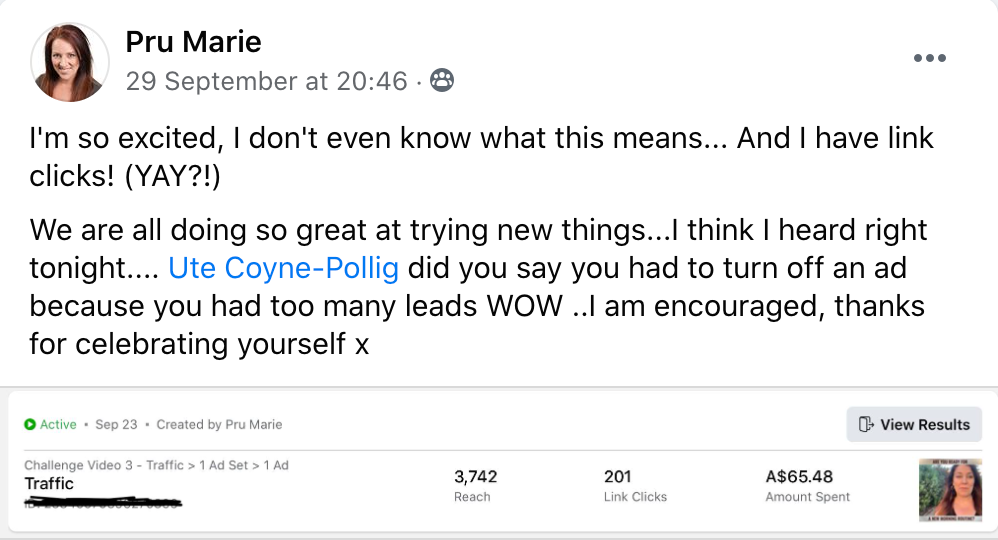Click the 29 September post timestamp

267,81
